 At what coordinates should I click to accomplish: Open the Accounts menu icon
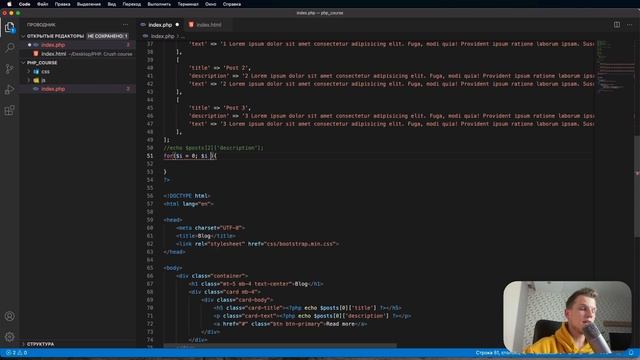coord(9,316)
